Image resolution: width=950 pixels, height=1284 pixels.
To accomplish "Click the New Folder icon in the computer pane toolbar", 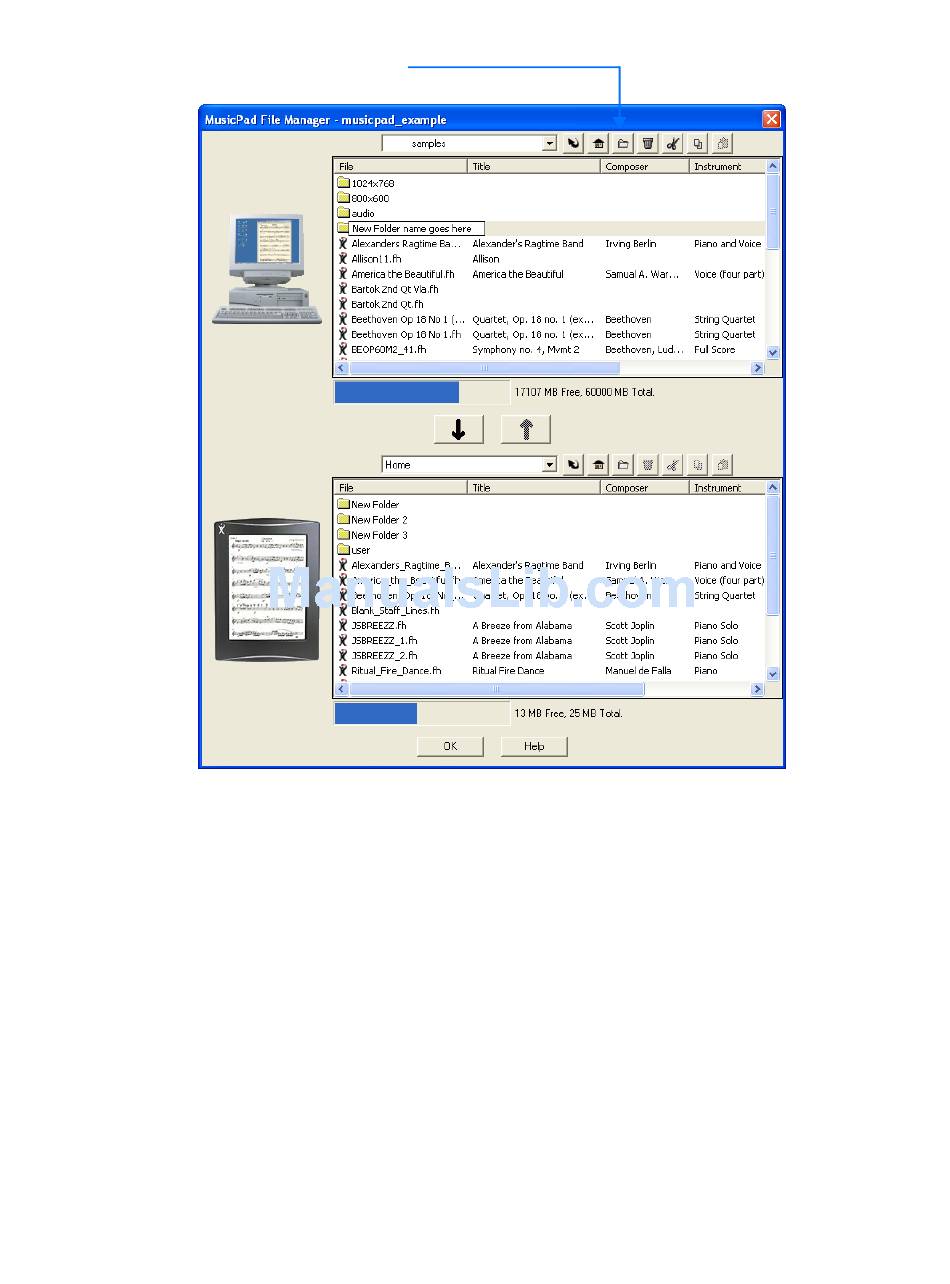I will (x=623, y=144).
